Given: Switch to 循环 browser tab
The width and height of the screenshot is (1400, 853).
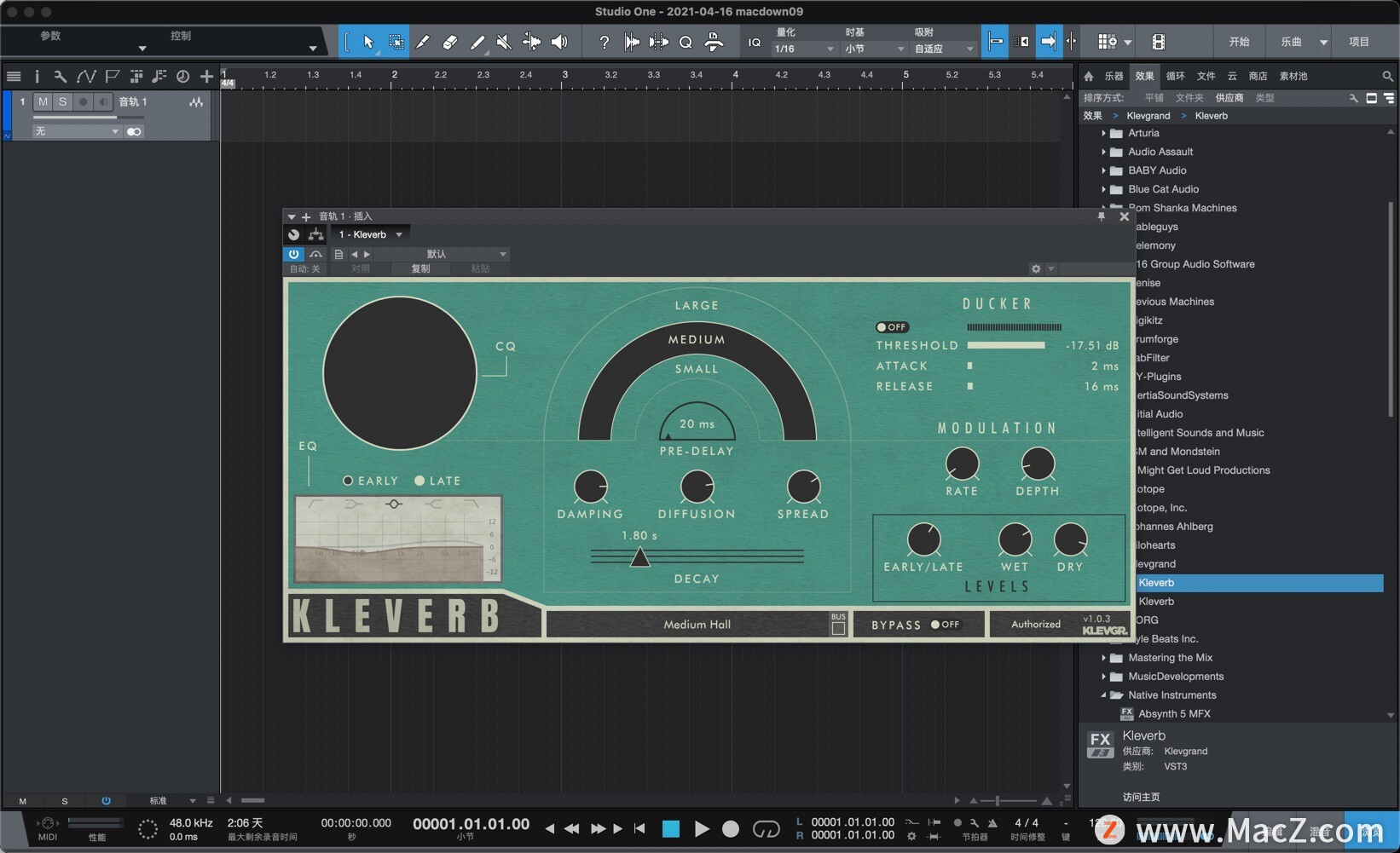Looking at the screenshot, I should [x=1175, y=76].
